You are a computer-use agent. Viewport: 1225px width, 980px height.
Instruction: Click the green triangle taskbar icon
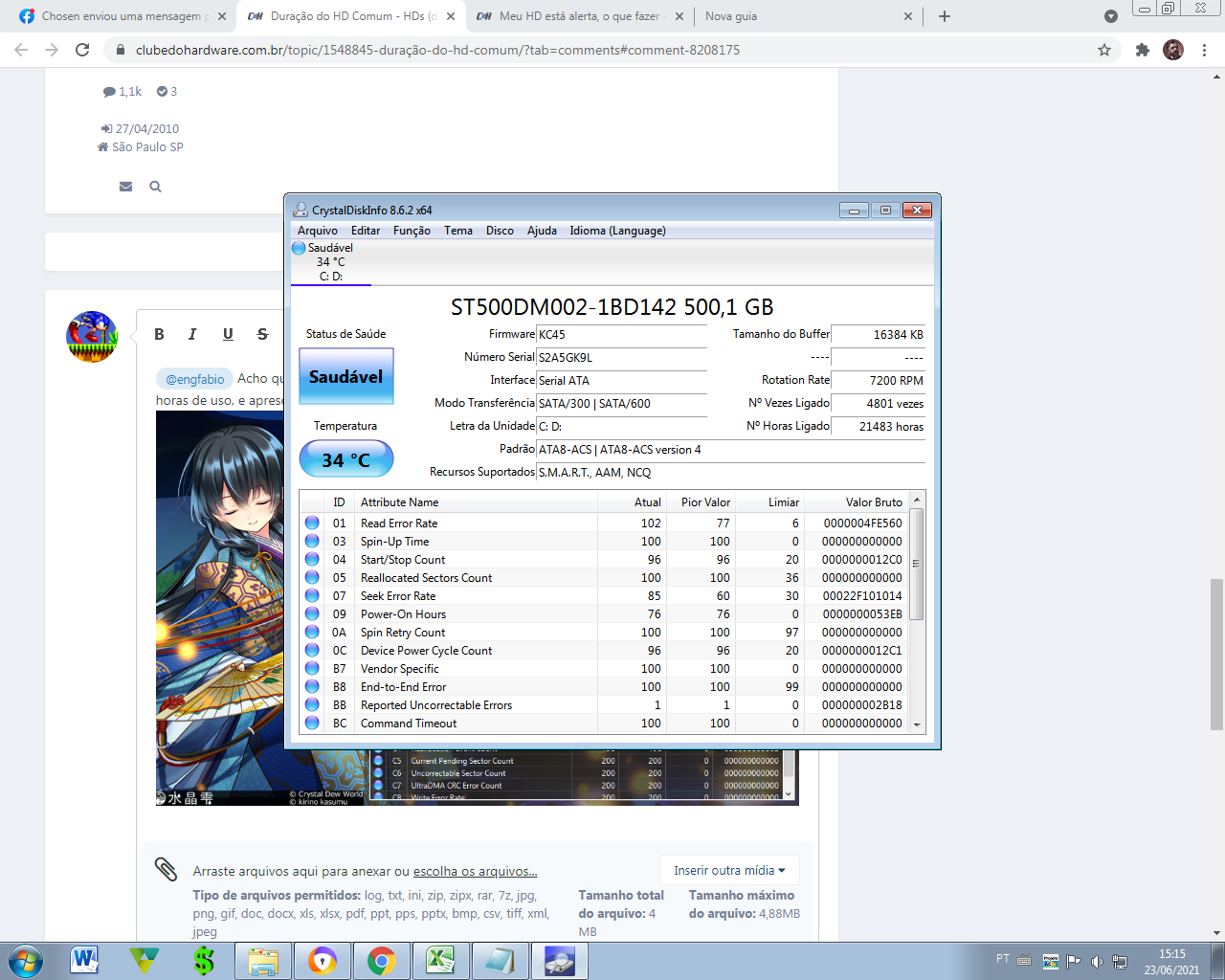144,961
